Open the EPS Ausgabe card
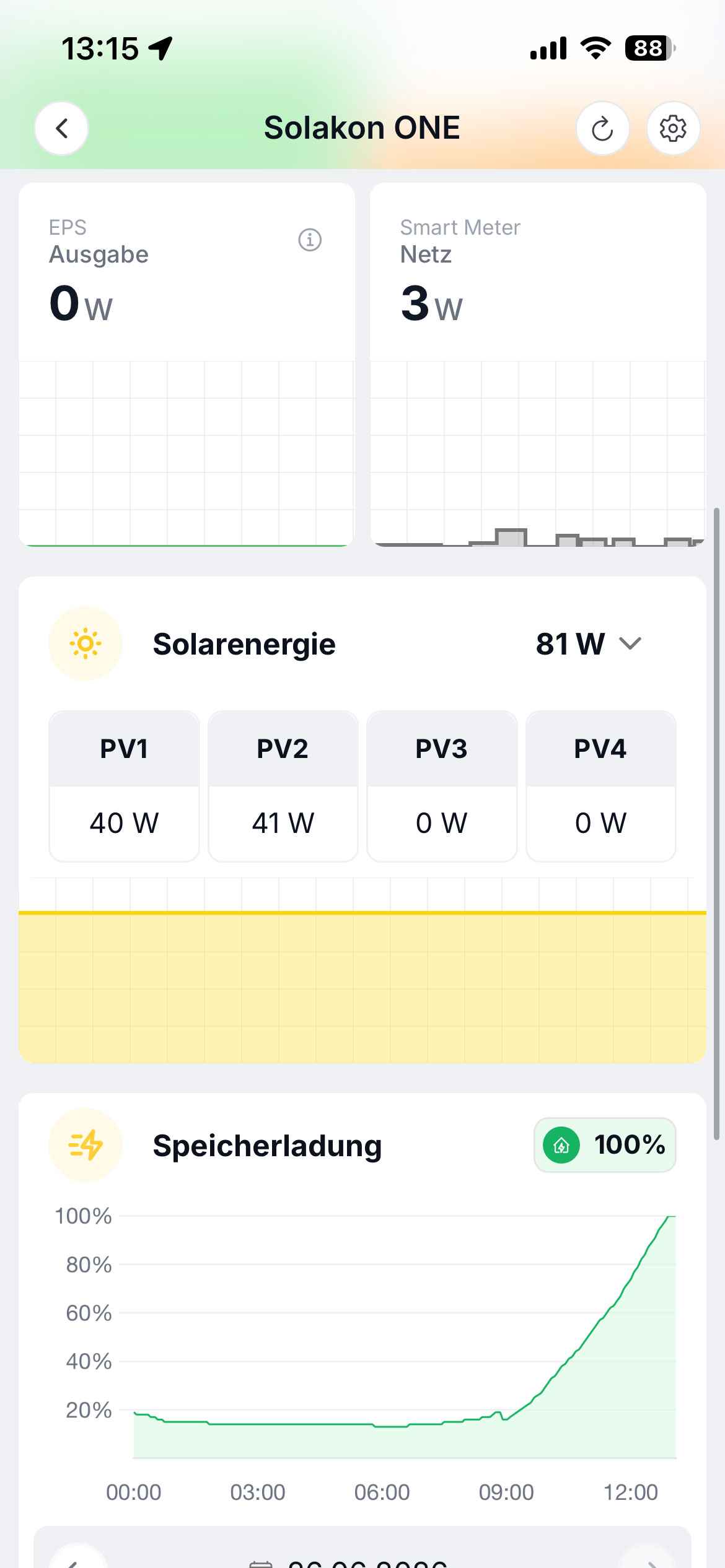 (x=187, y=364)
